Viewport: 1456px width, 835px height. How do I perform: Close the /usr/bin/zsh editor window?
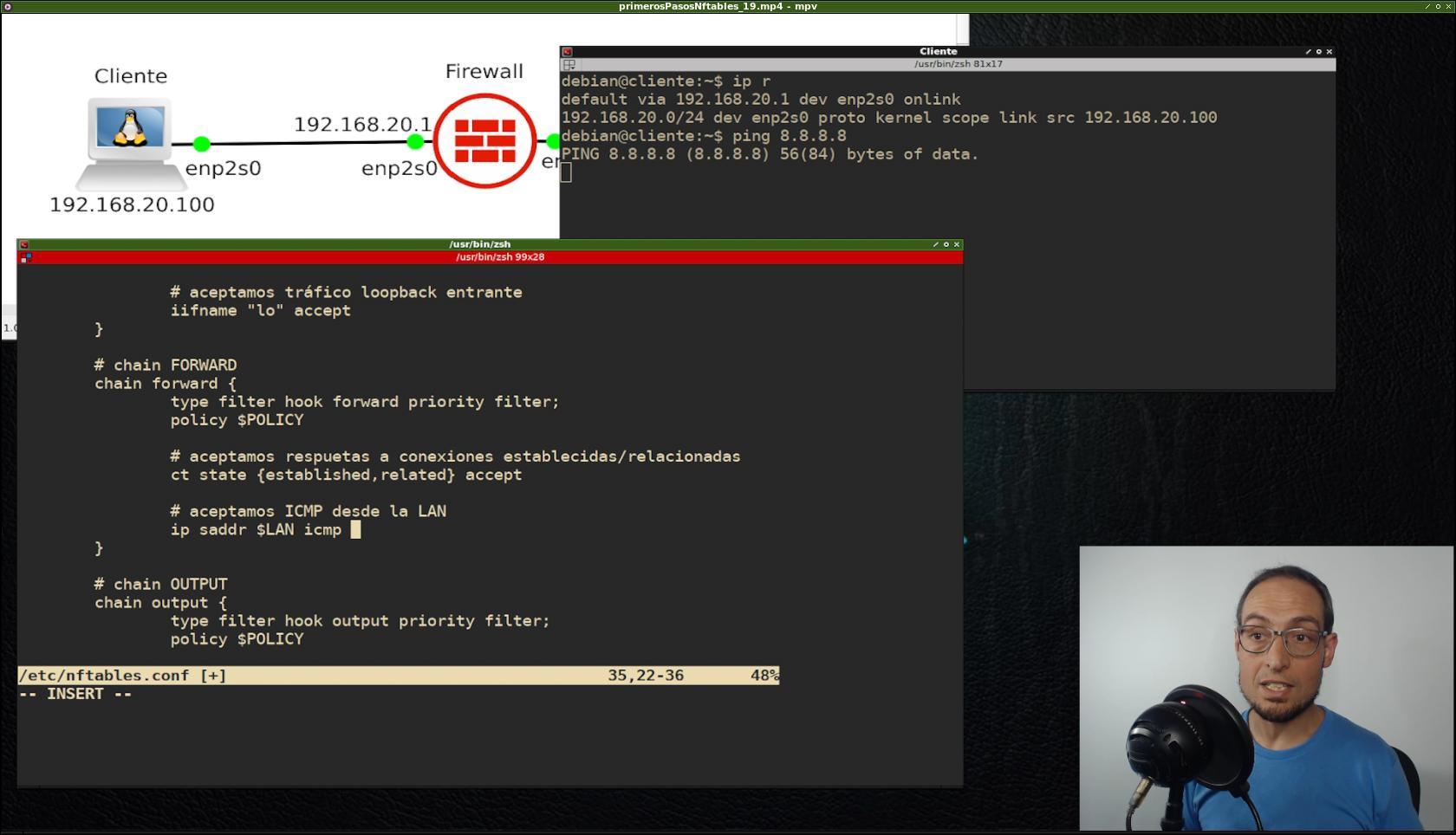pos(956,245)
